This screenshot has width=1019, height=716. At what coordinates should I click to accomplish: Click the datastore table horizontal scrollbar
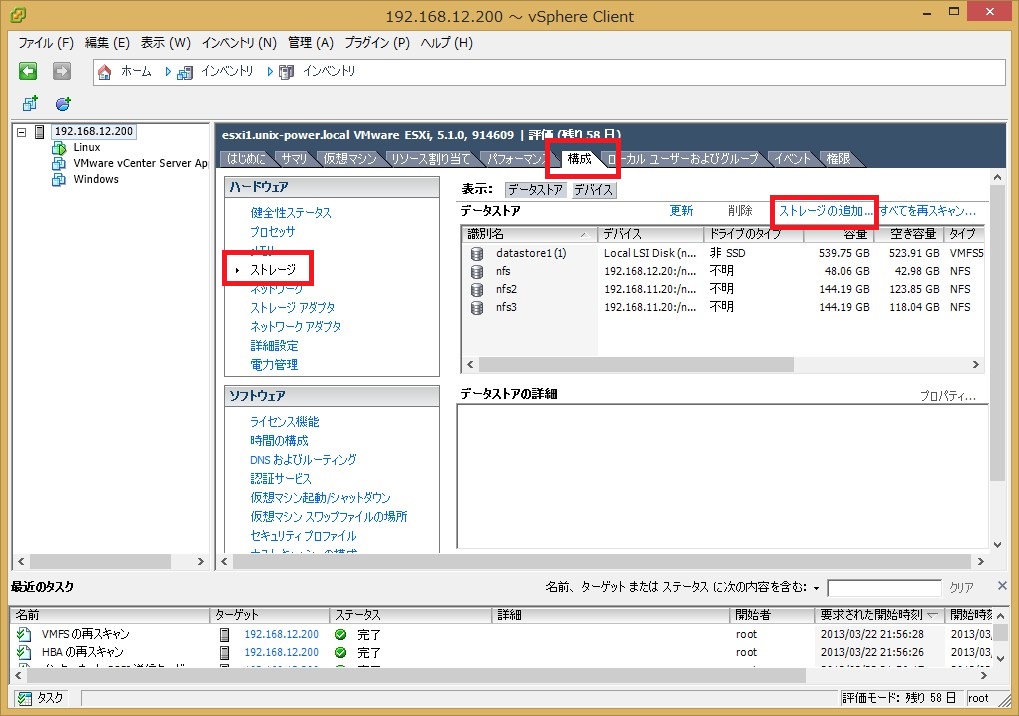tap(636, 364)
